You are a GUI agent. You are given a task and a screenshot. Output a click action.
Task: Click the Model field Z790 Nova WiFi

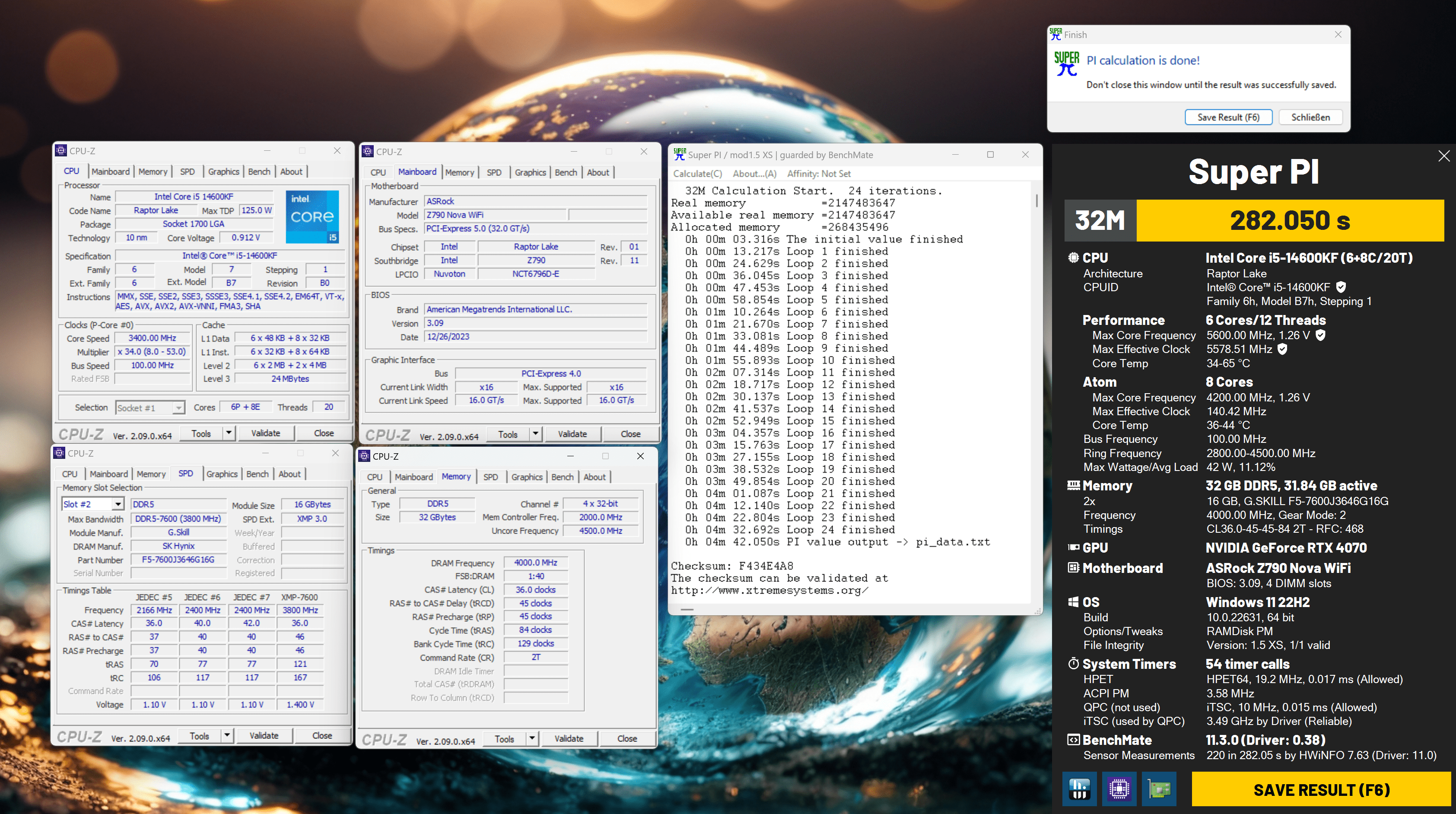coord(495,215)
